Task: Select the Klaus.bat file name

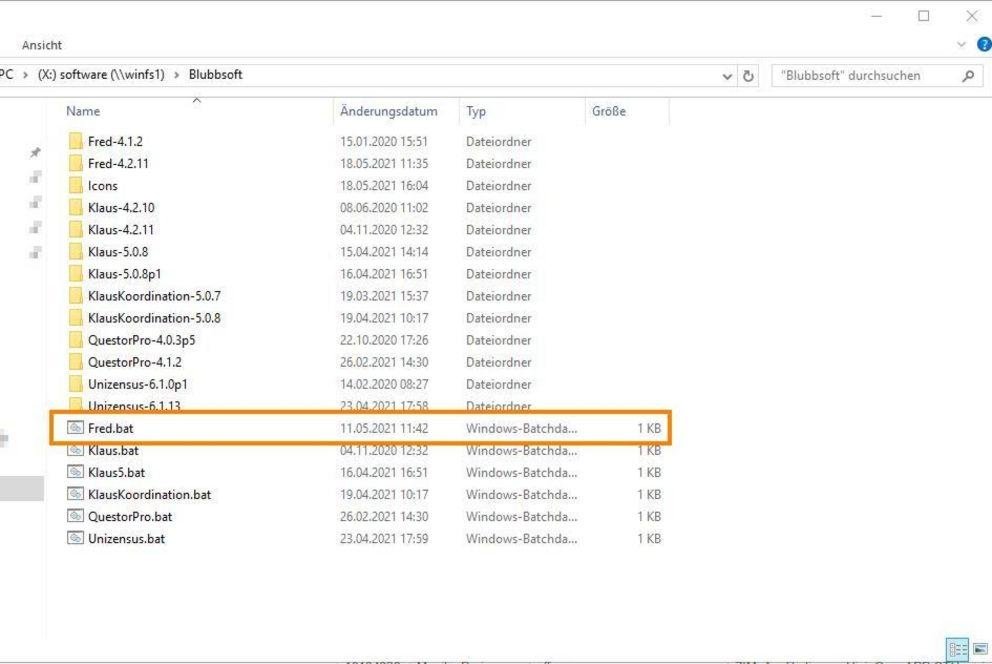Action: coord(113,451)
